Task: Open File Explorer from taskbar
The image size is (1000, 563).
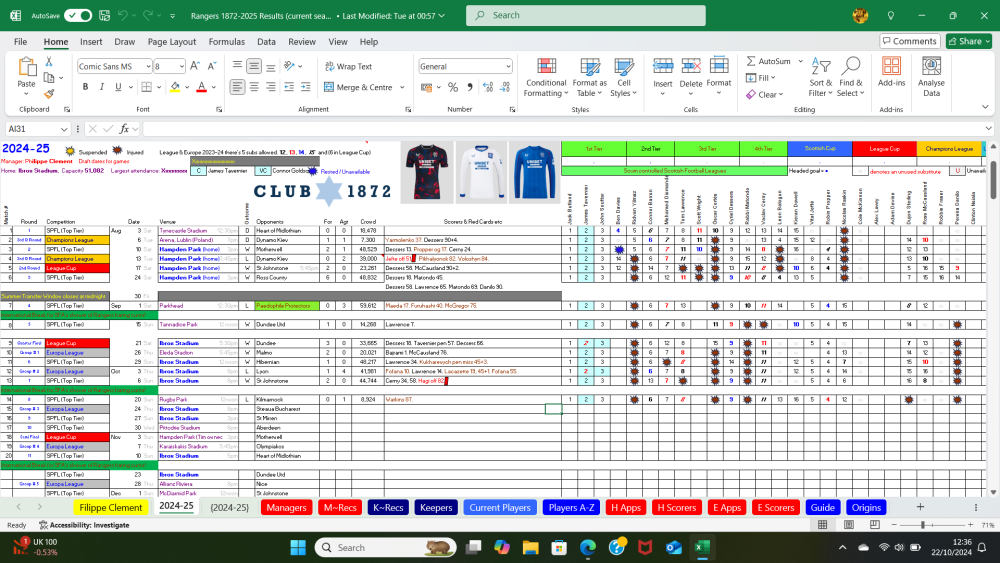Action: 530,547
